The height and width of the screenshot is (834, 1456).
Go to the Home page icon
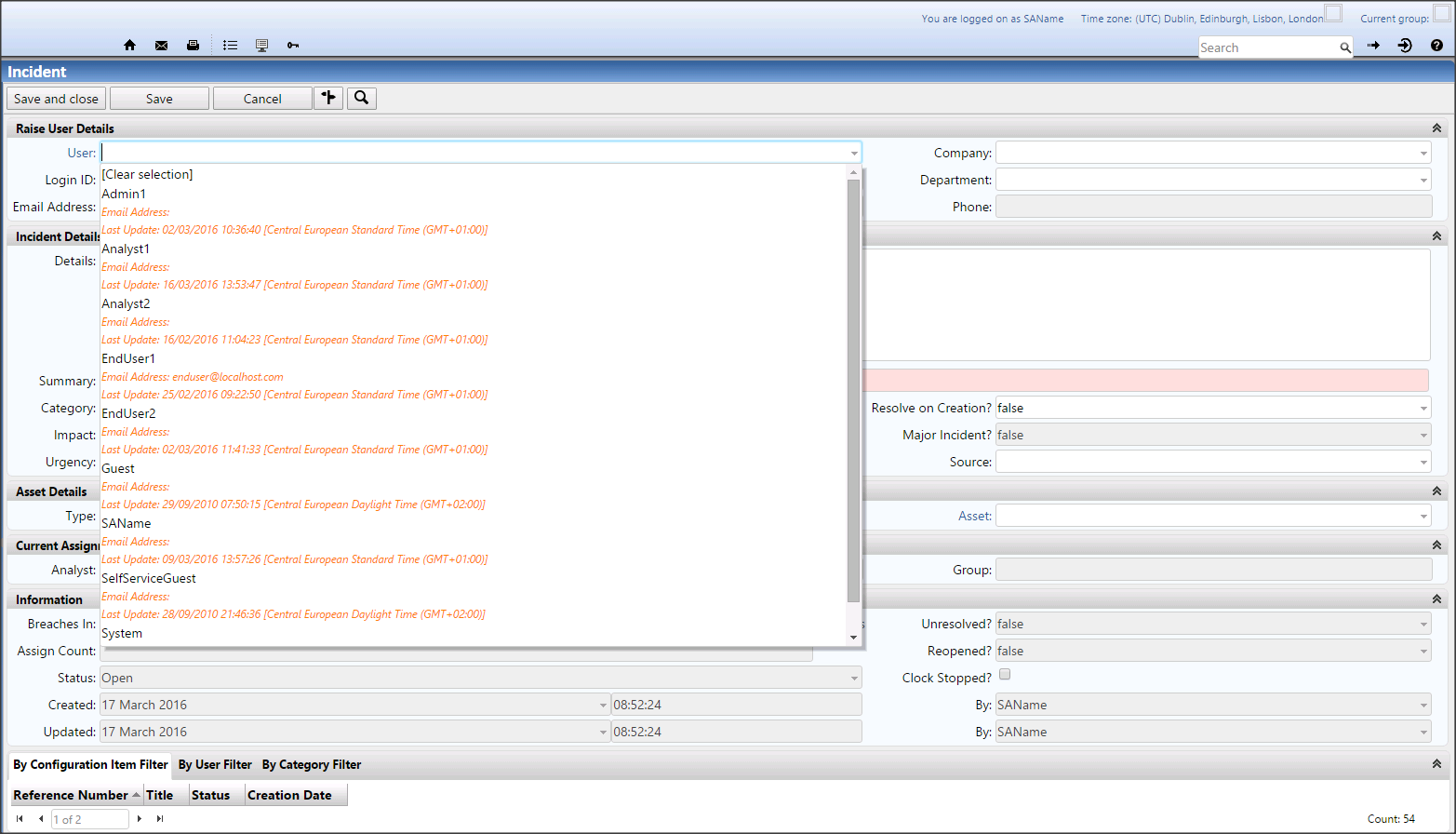pos(129,45)
